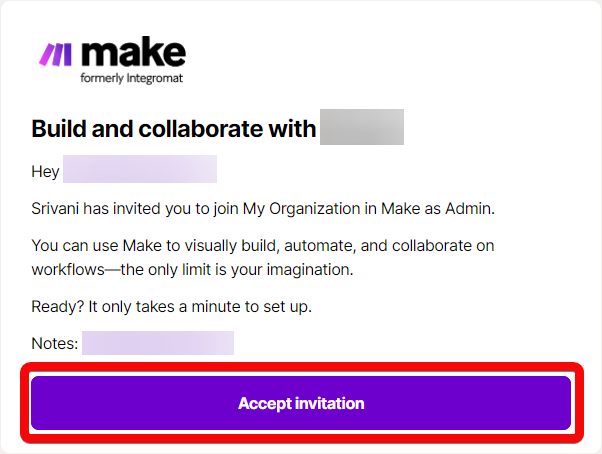Click the name "Srivani" in the invitation
Viewport: 602px width, 454px height.
57,208
